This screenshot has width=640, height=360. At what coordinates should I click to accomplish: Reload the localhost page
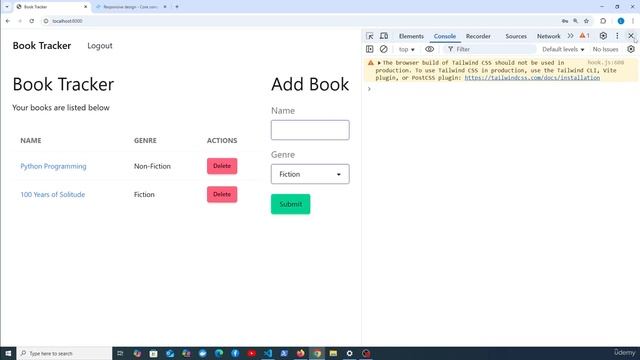(32, 21)
